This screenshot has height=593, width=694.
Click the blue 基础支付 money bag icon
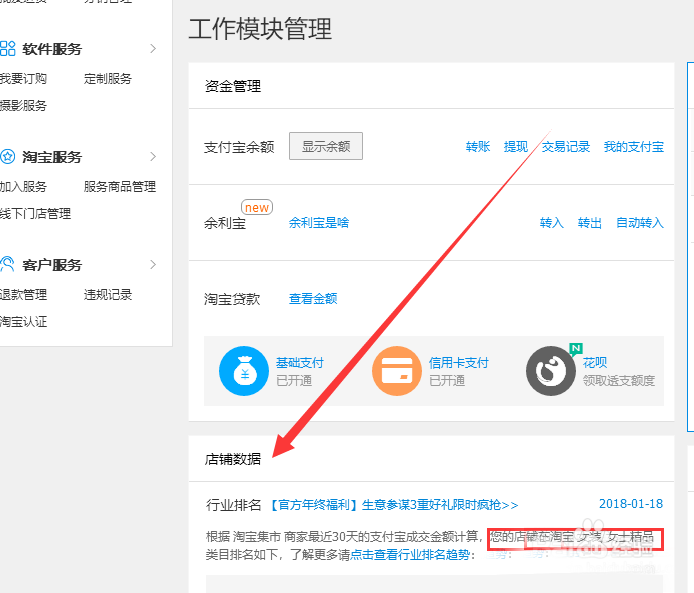click(x=244, y=371)
